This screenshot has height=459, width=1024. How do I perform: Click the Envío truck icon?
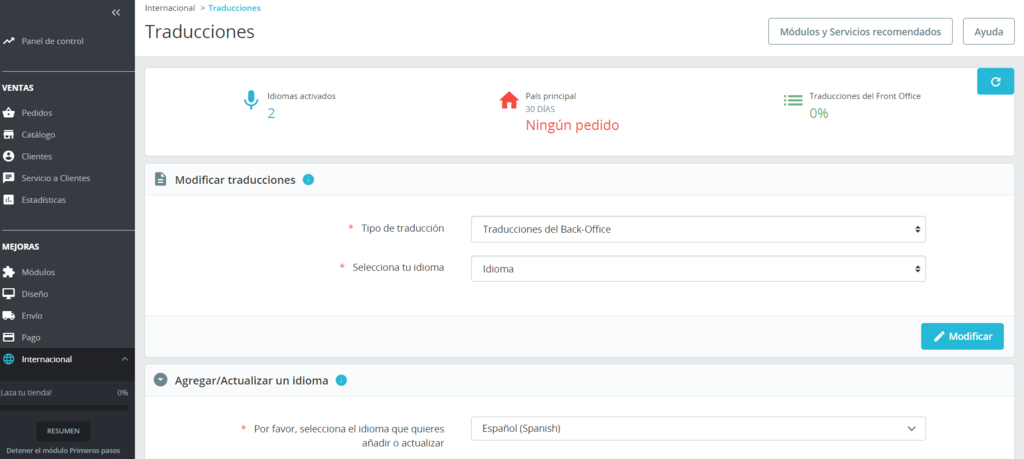point(8,315)
